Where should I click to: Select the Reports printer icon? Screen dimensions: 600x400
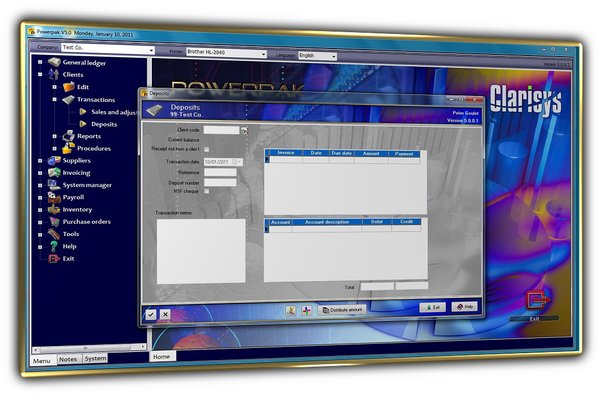coord(68,136)
